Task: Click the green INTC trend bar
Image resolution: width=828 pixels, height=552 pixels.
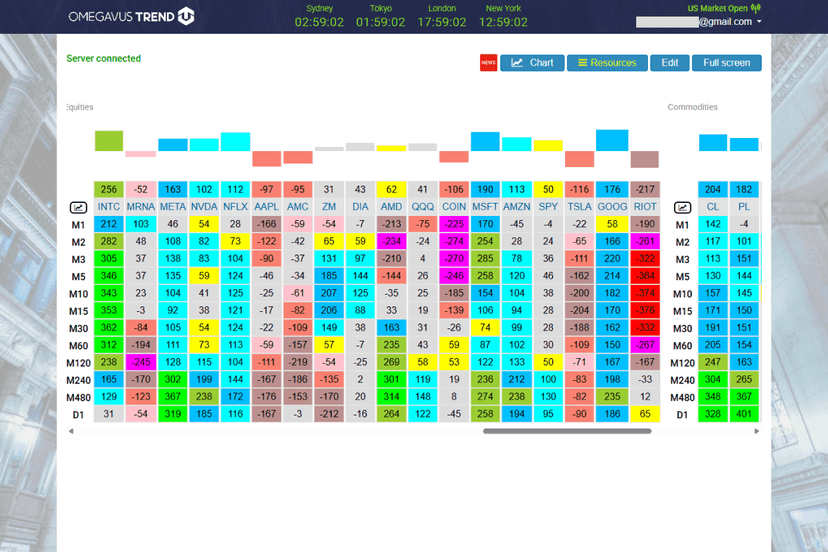Action: [109, 140]
